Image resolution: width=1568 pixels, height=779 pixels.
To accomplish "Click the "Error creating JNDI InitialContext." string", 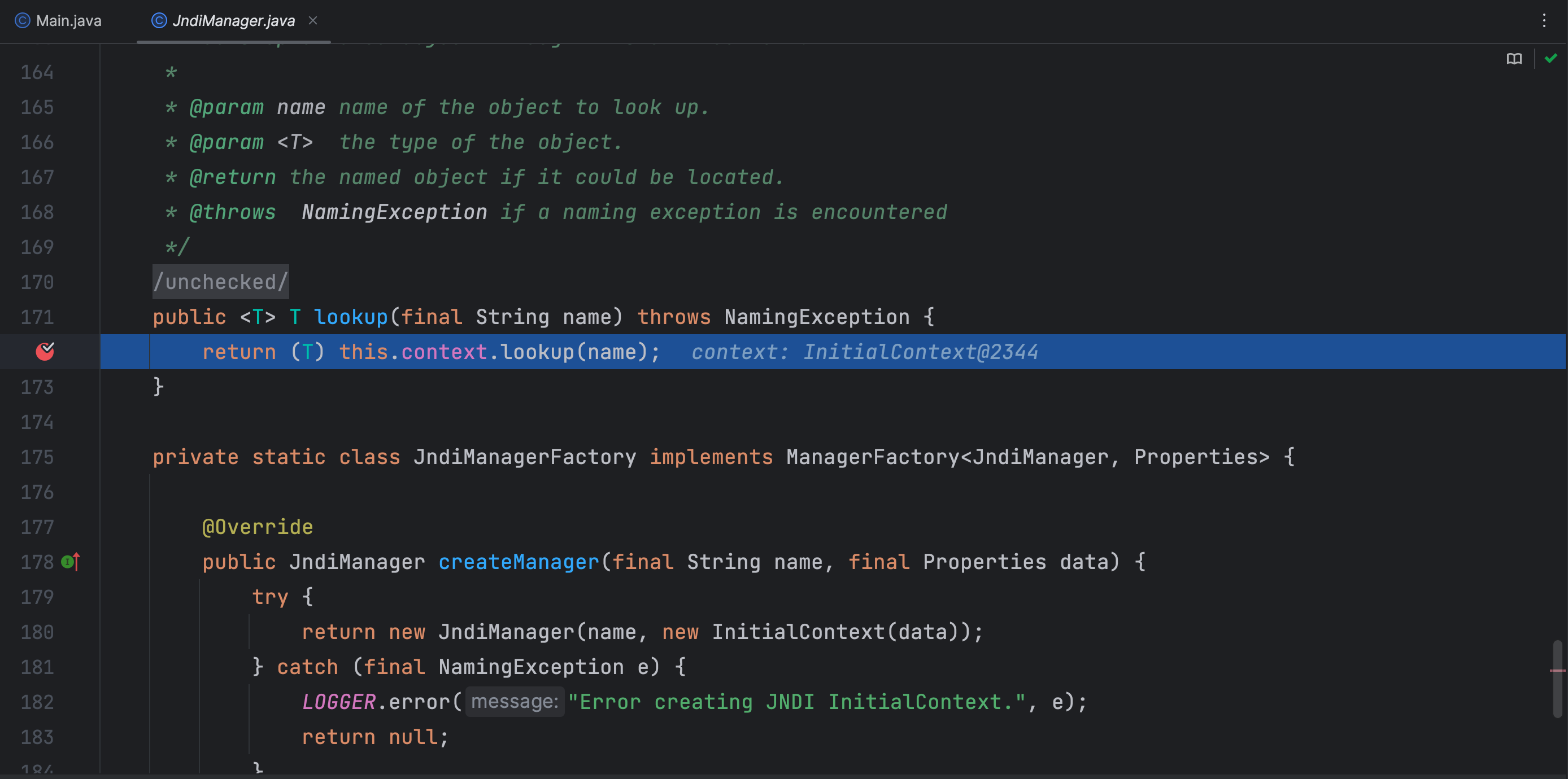I will coord(797,702).
